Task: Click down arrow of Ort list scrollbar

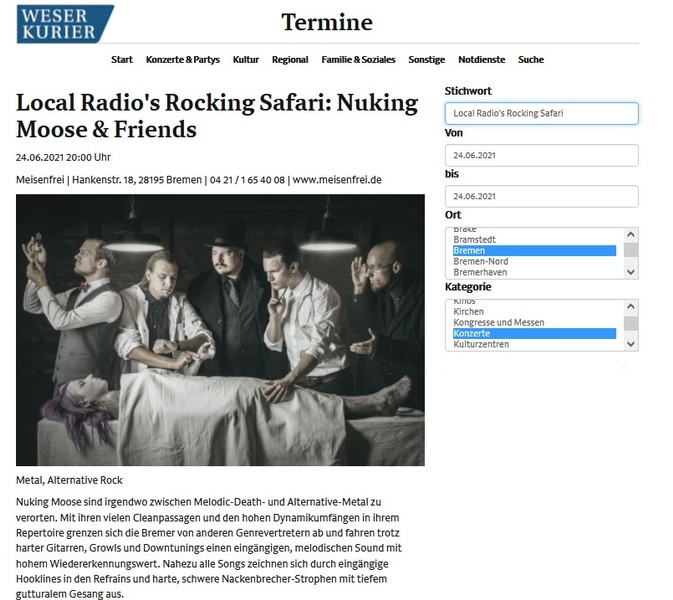Action: pos(631,272)
